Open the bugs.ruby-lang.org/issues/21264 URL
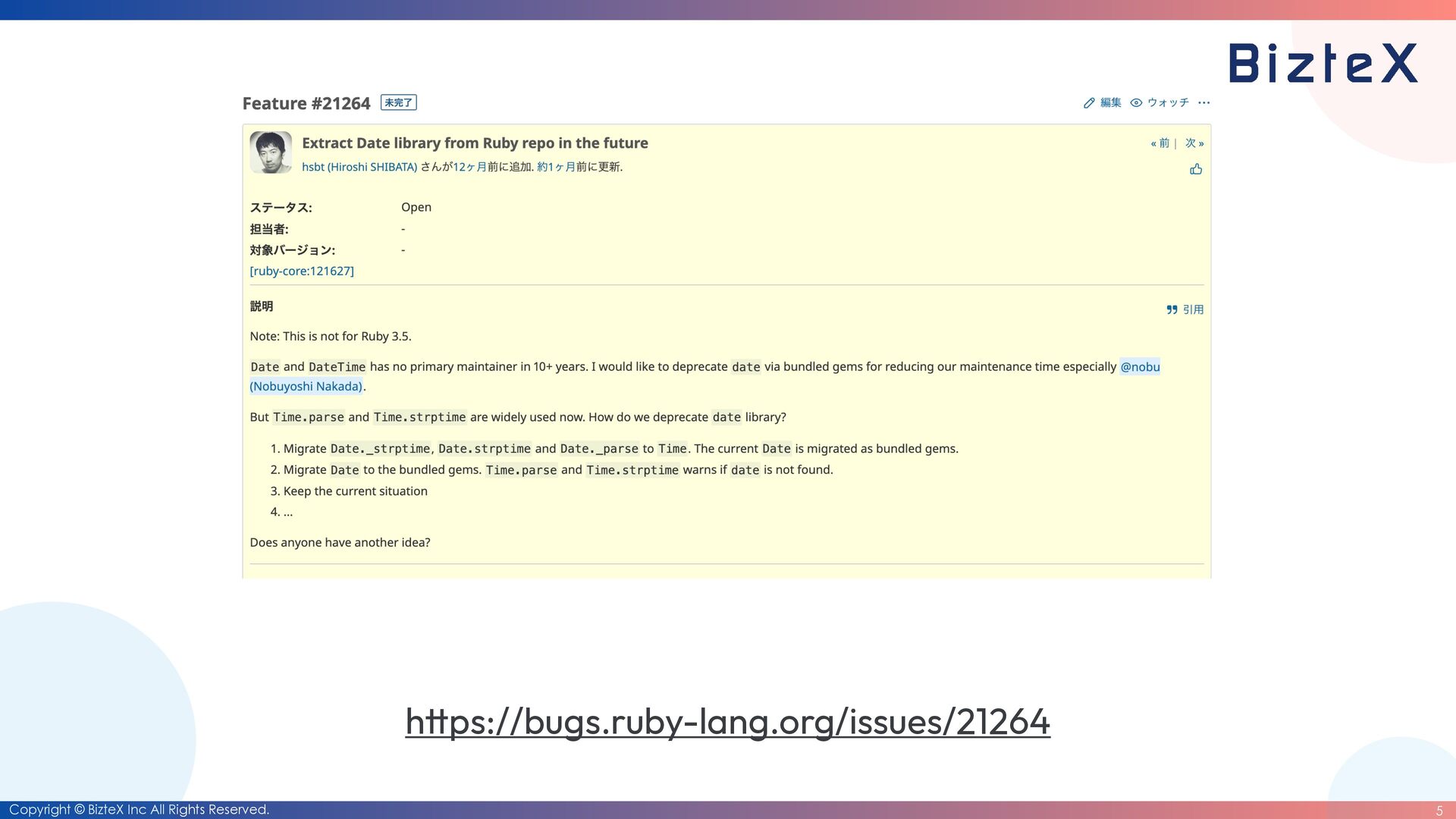Viewport: 1456px width, 819px height. [x=727, y=721]
